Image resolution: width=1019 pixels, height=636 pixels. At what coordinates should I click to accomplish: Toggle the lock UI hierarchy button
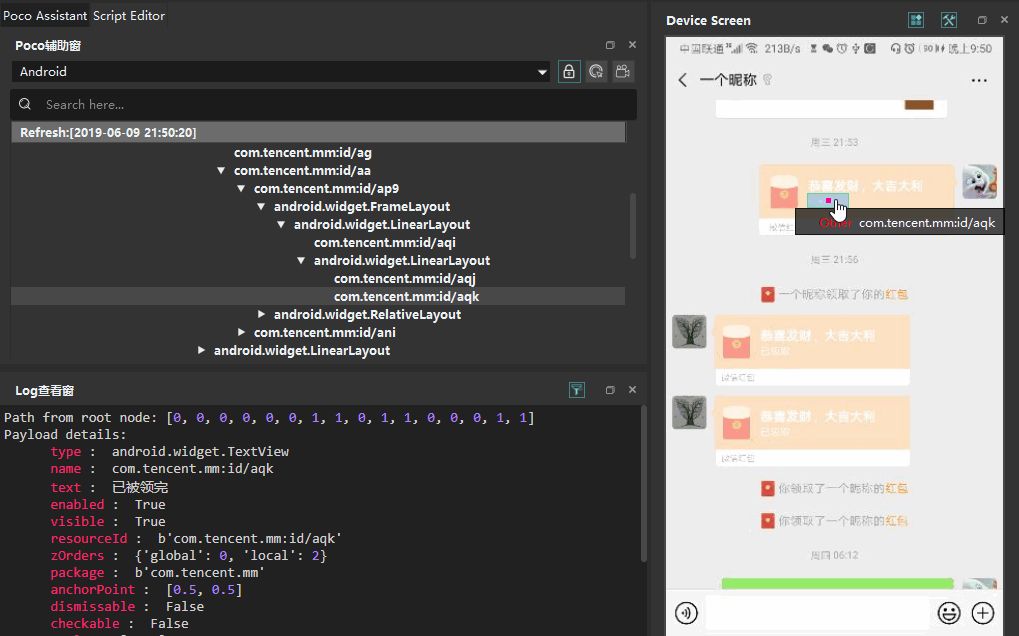[x=567, y=72]
